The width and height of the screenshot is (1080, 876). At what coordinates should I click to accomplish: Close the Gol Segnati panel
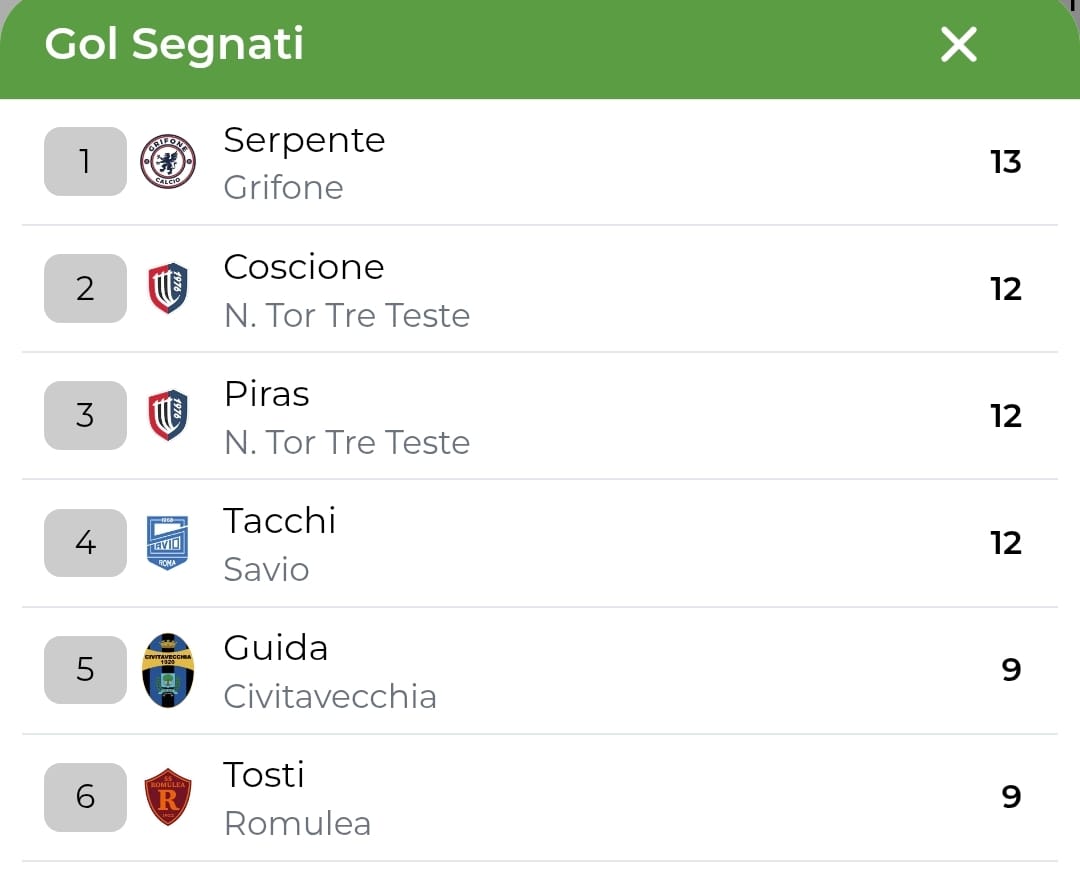(x=958, y=45)
